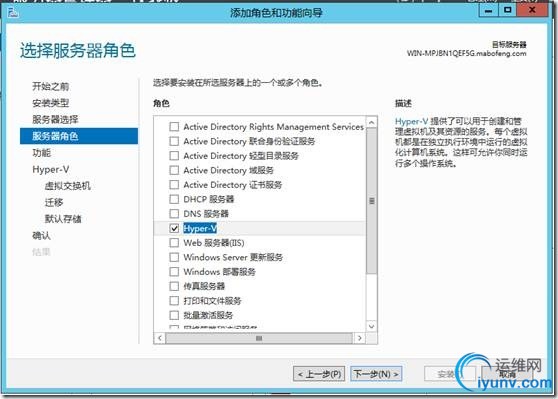The width and height of the screenshot is (558, 399).
Task: Maximize the 添加角色和功能向导 window
Action: 507,11
